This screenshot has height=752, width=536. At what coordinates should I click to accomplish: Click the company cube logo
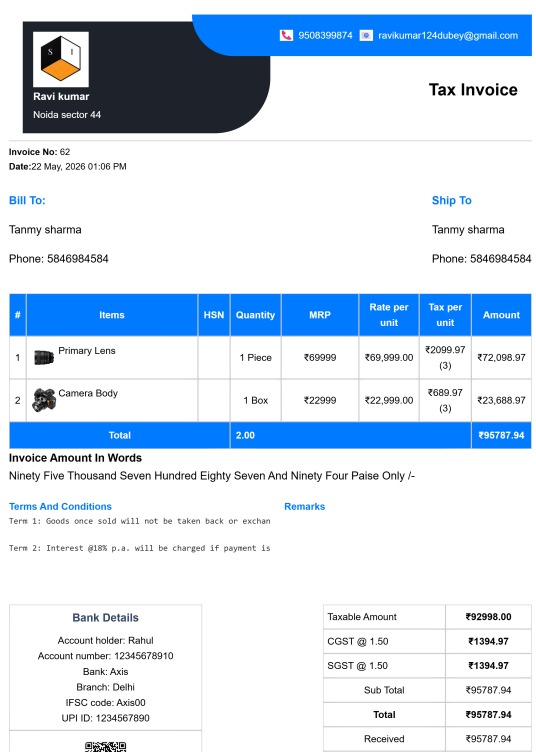point(61,59)
